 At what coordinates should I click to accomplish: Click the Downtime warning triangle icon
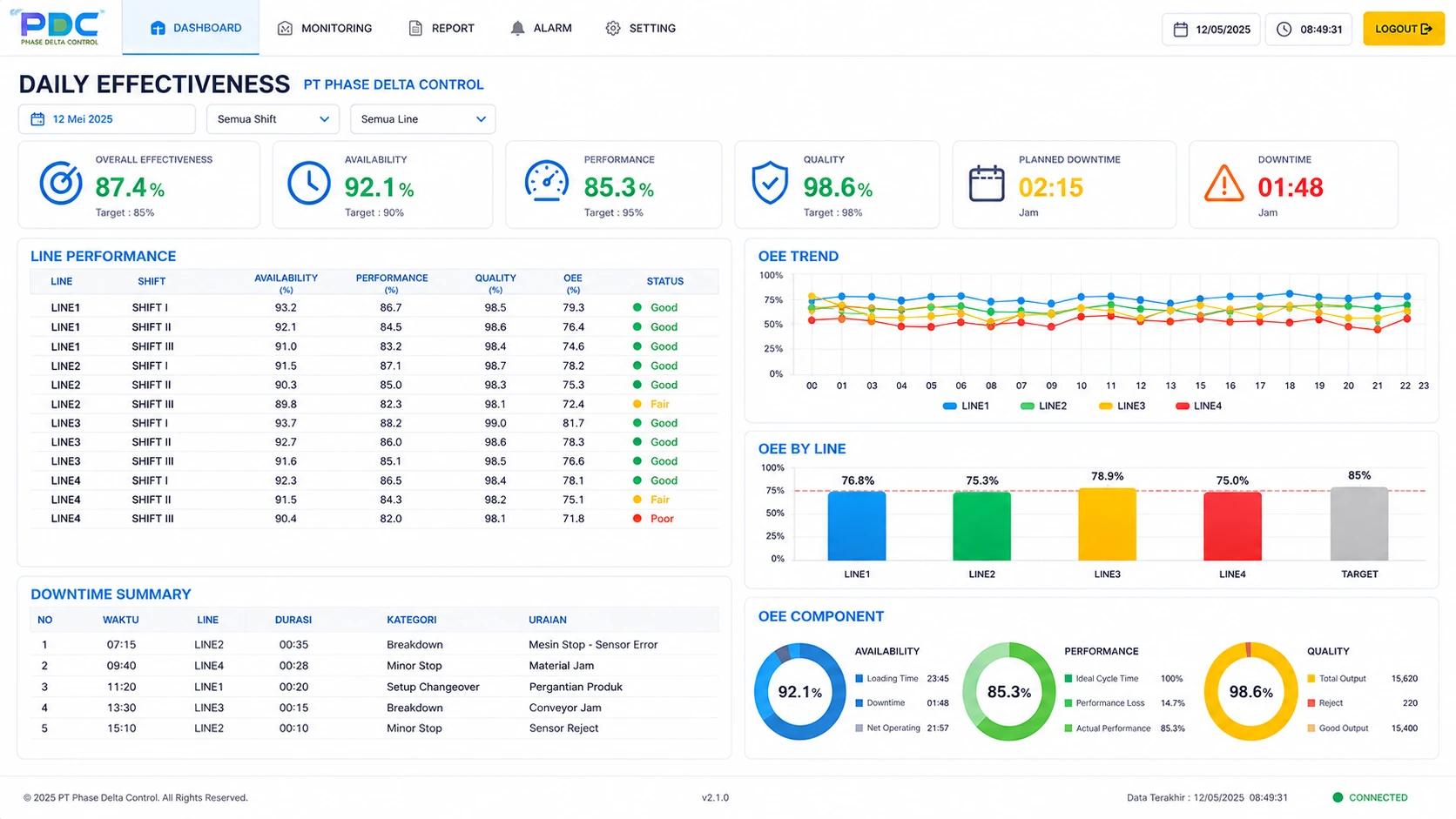(1223, 184)
